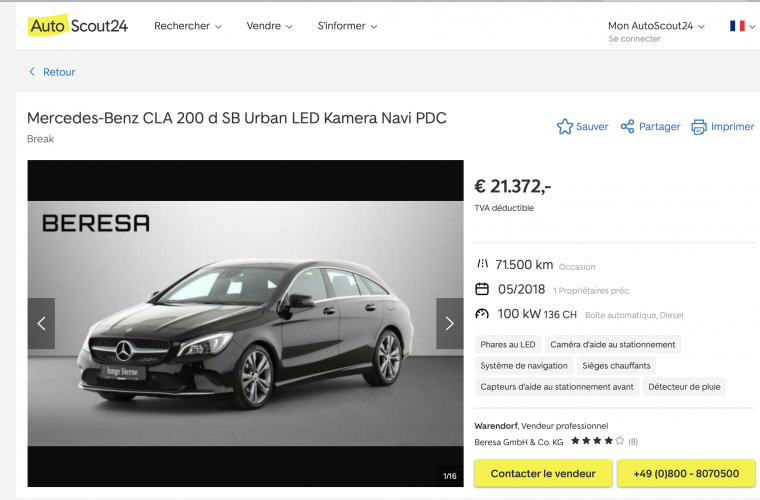760x500 pixels.
Task: Open the Vendre menu
Action: coord(269,26)
